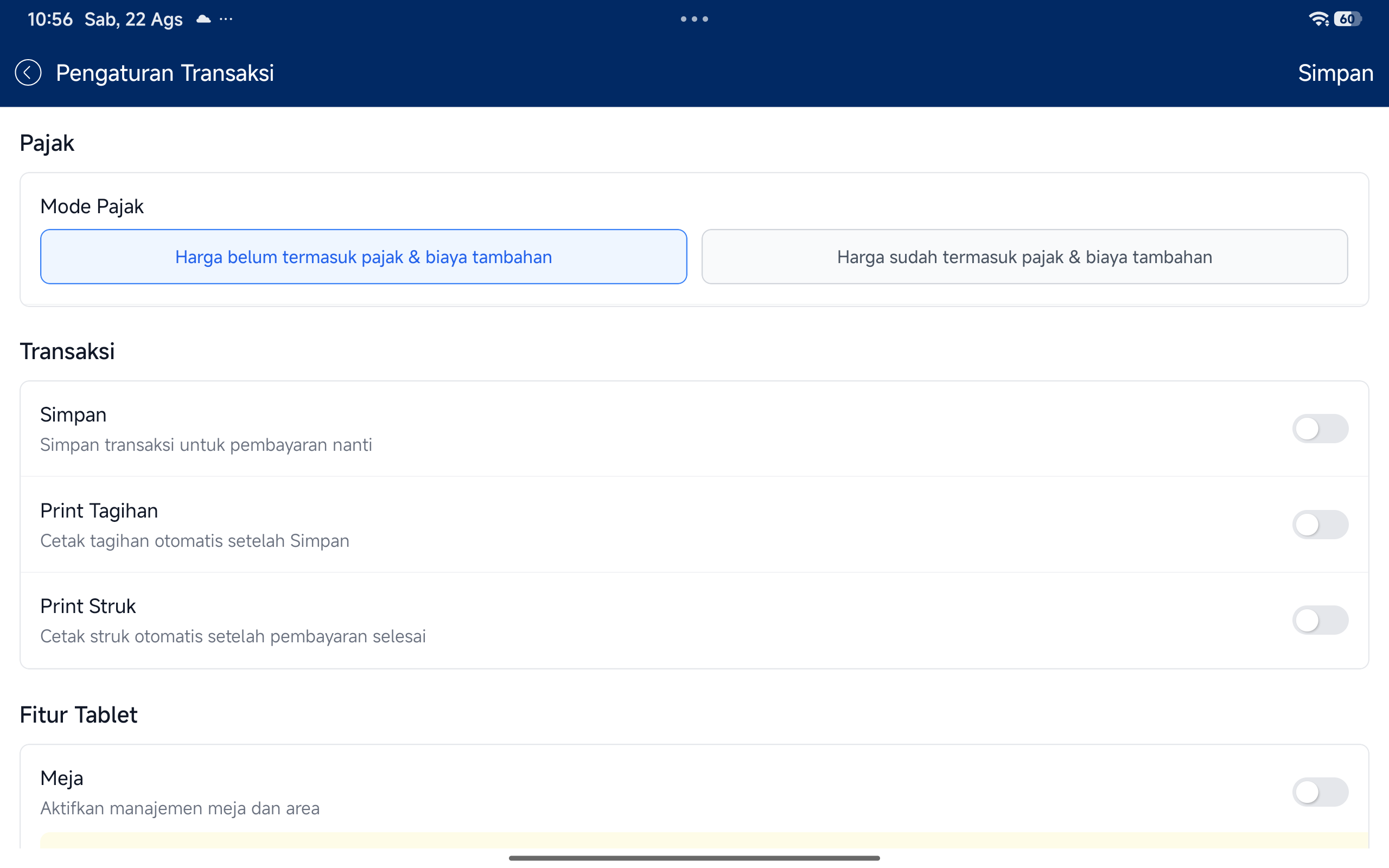
Task: Click 'Cetak tagihan otomatis setelah Simpan' text
Action: [x=195, y=541]
